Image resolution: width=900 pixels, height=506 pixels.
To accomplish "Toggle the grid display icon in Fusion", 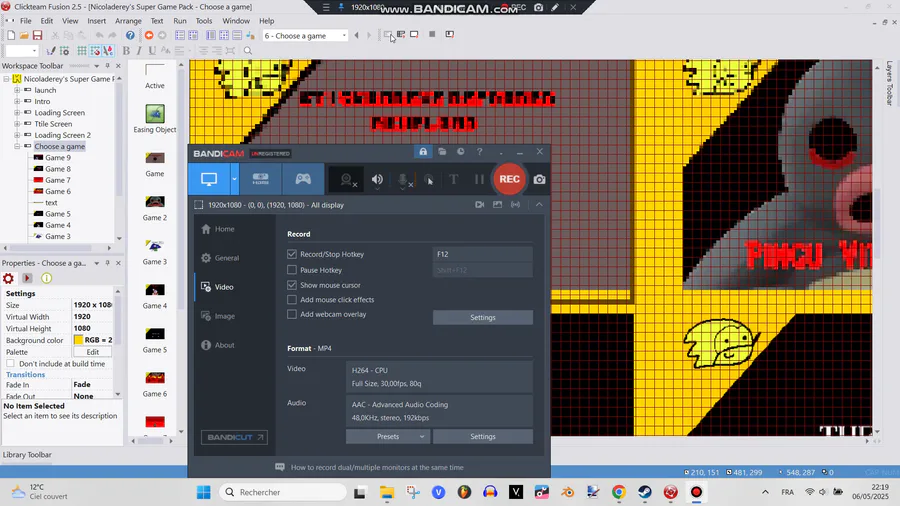I will pyautogui.click(x=82, y=50).
